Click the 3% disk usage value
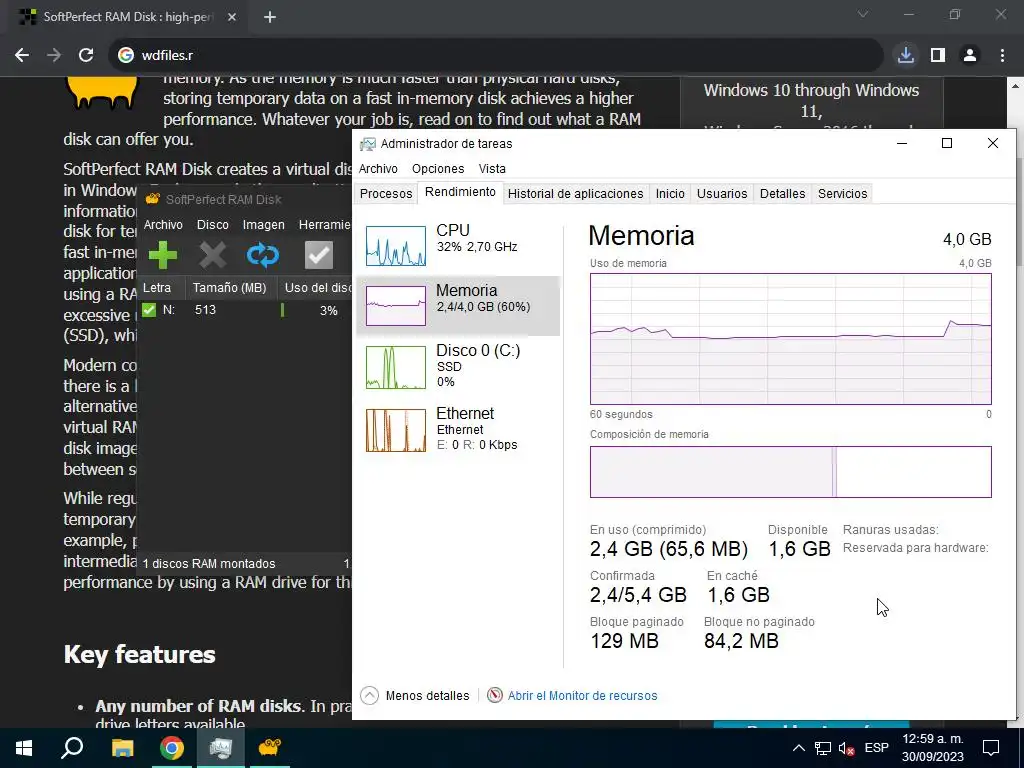The image size is (1024, 768). (328, 311)
